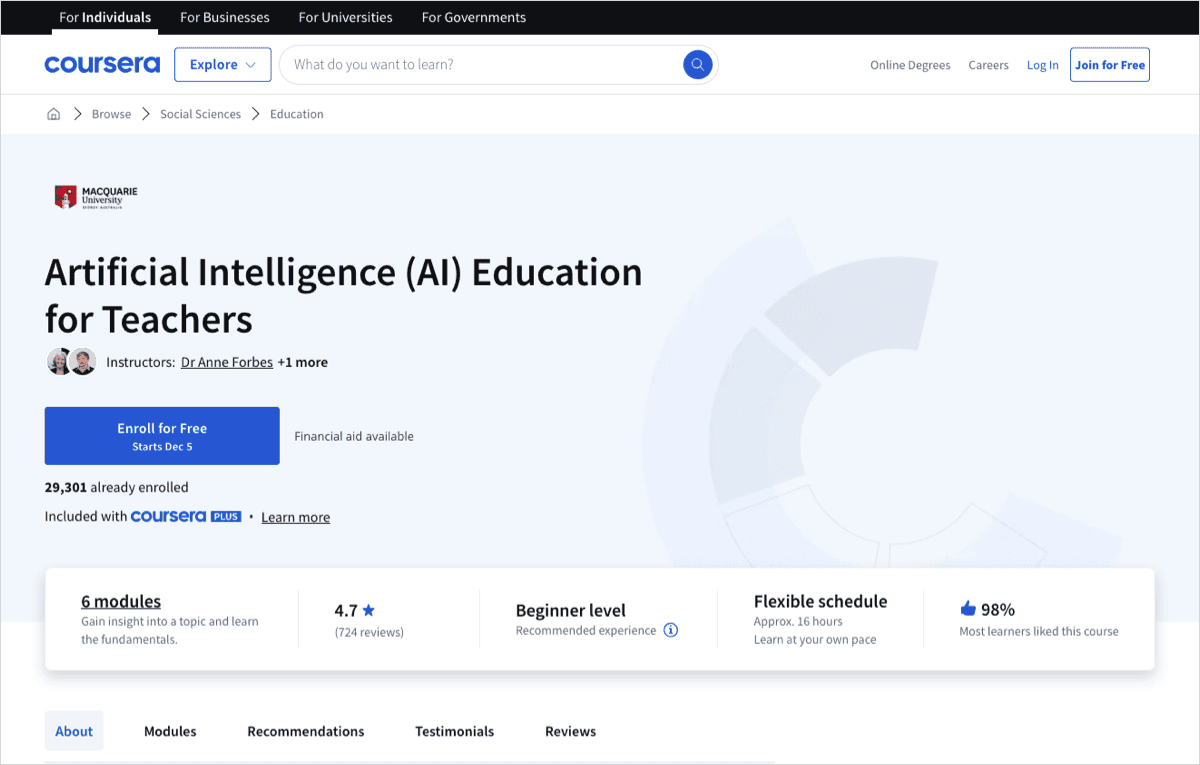This screenshot has height=765, width=1200.
Task: Open the Explore dropdown
Action: (x=222, y=65)
